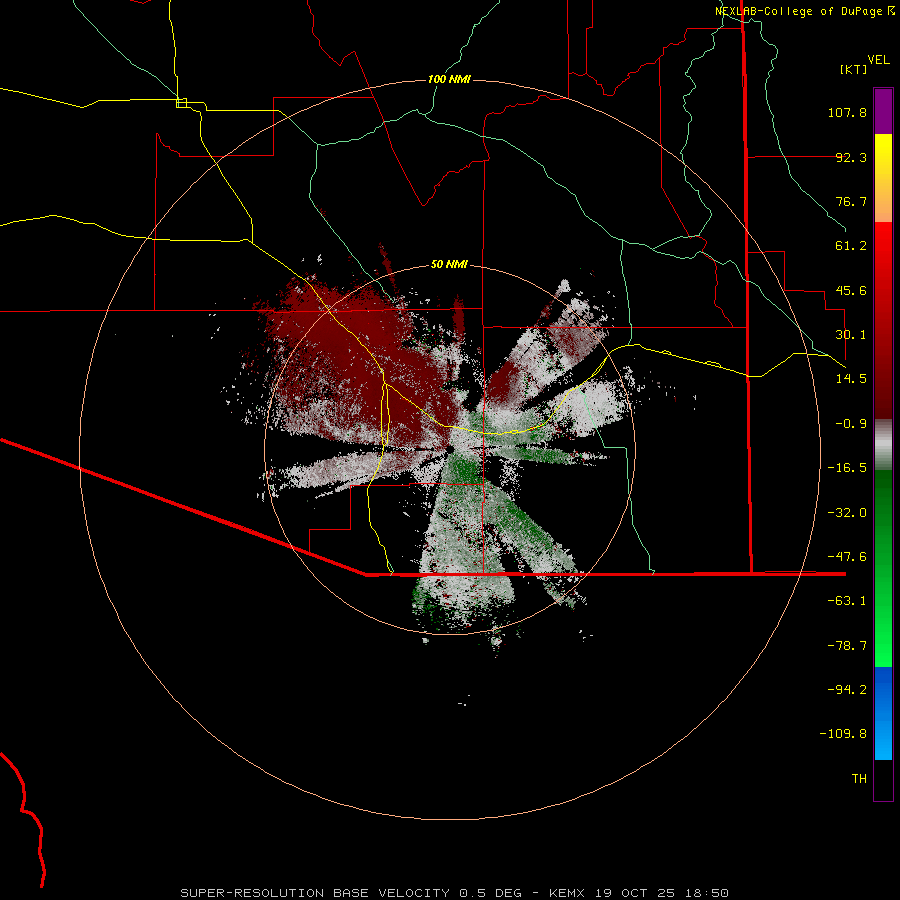
Task: Click the 45.6 velocity scale value
Action: [x=851, y=290]
